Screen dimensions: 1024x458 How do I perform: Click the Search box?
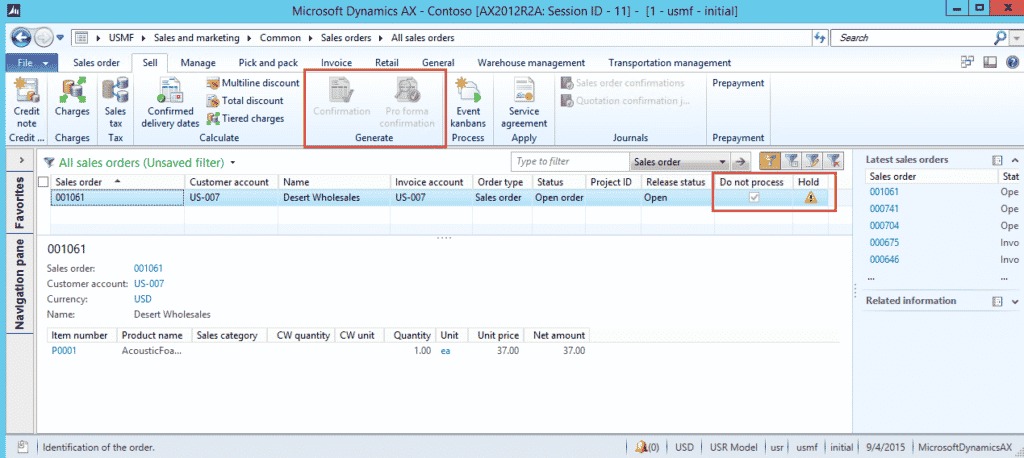pyautogui.click(x=914, y=38)
